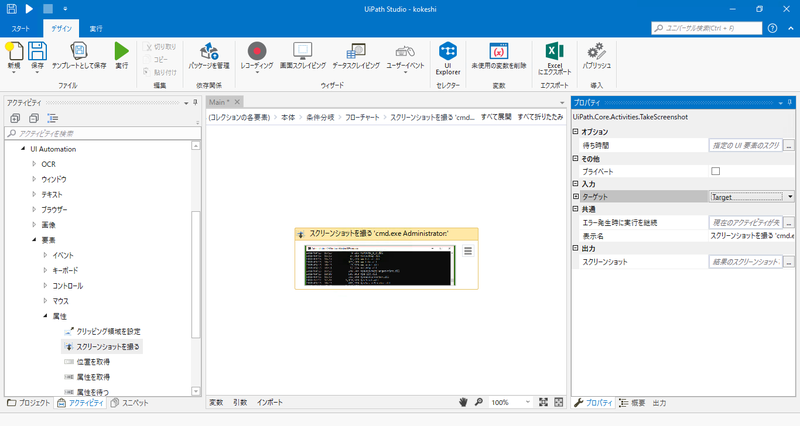Screen dimensions: 800x426
Task: Click the quick-access Run play icon
Action: point(29,9)
